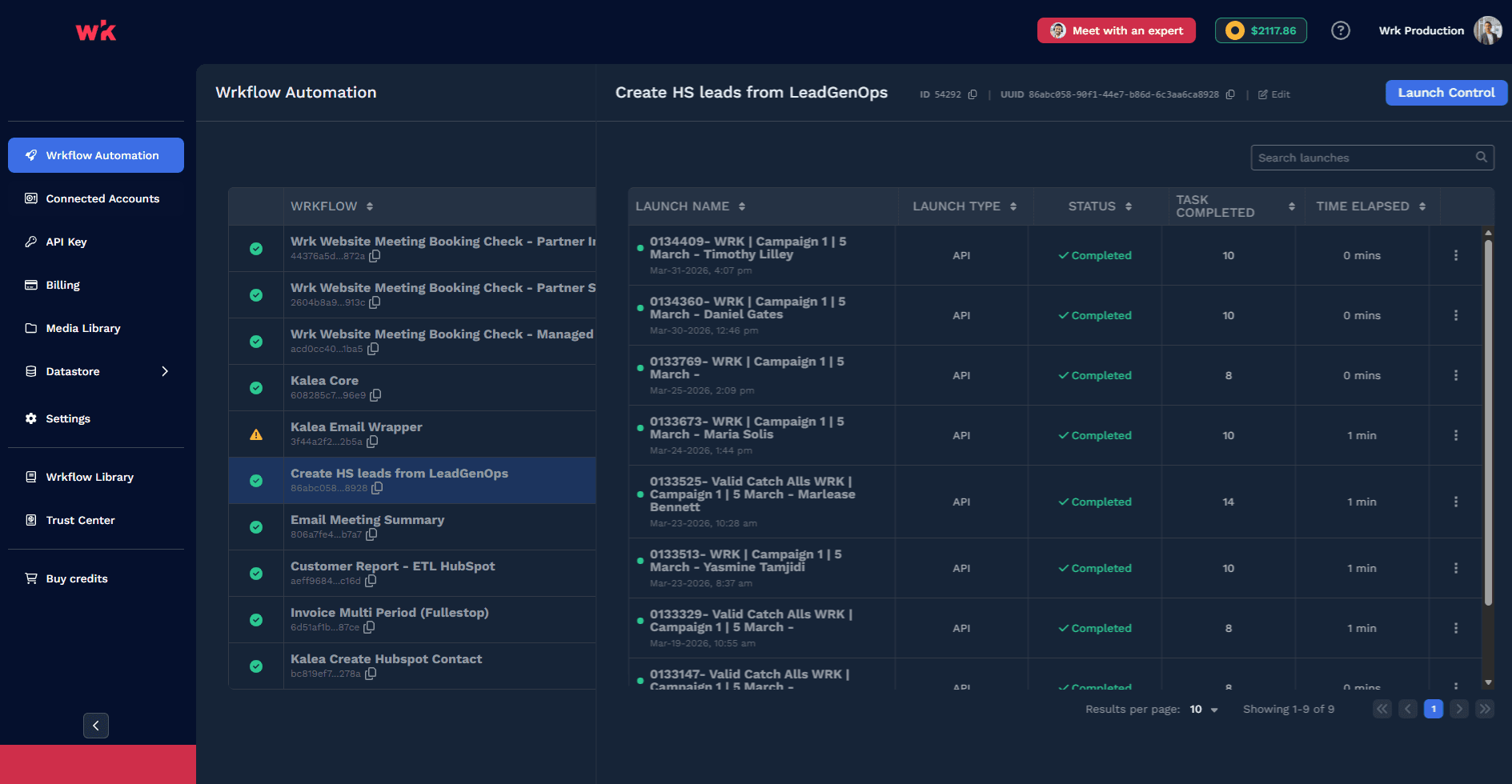
Task: Open Trust Center
Action: point(96,520)
